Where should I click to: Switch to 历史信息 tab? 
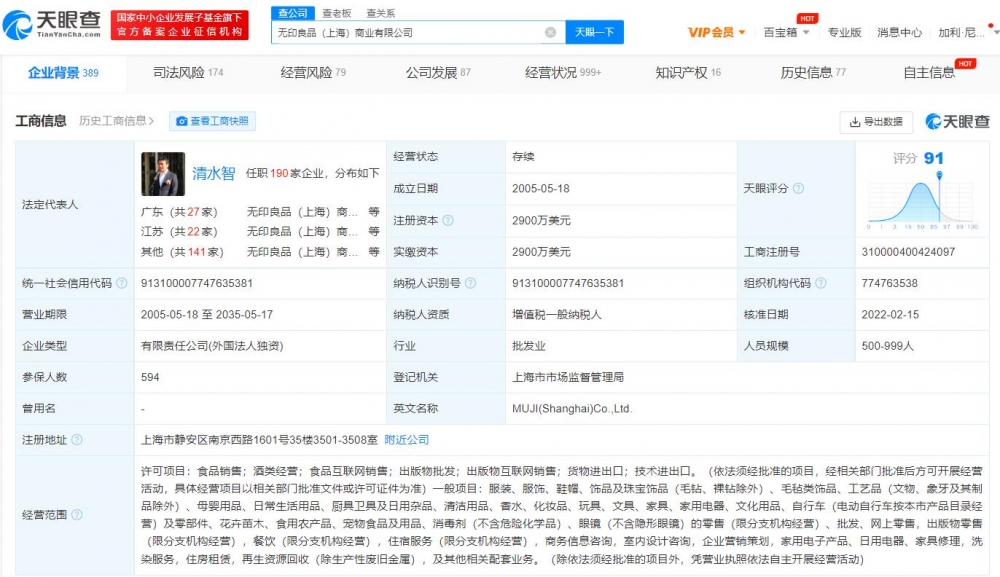(x=813, y=73)
